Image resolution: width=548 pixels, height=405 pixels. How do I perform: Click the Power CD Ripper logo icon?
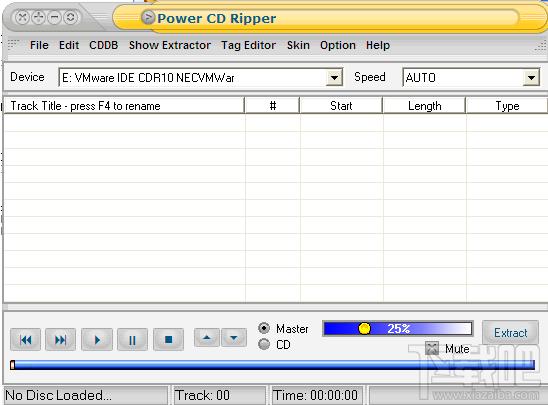pos(148,17)
